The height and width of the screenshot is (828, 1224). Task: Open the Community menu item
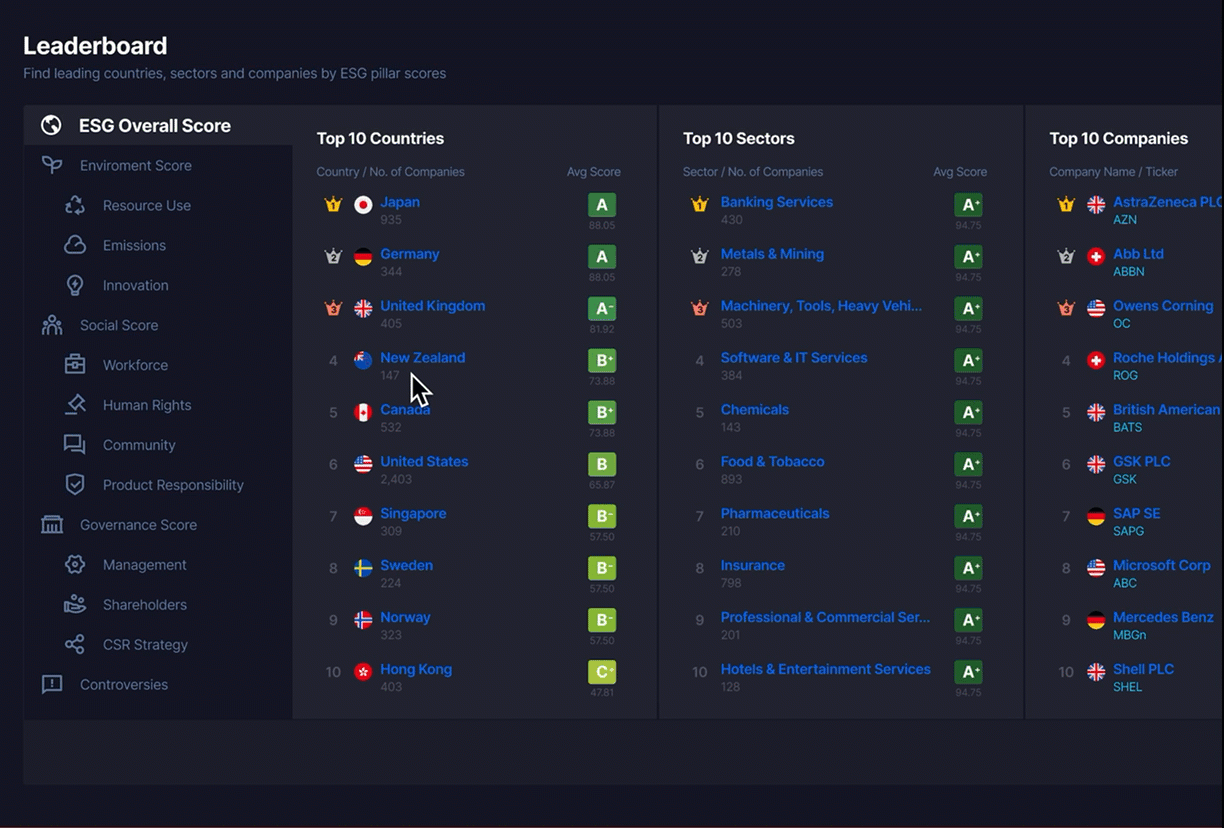point(139,445)
